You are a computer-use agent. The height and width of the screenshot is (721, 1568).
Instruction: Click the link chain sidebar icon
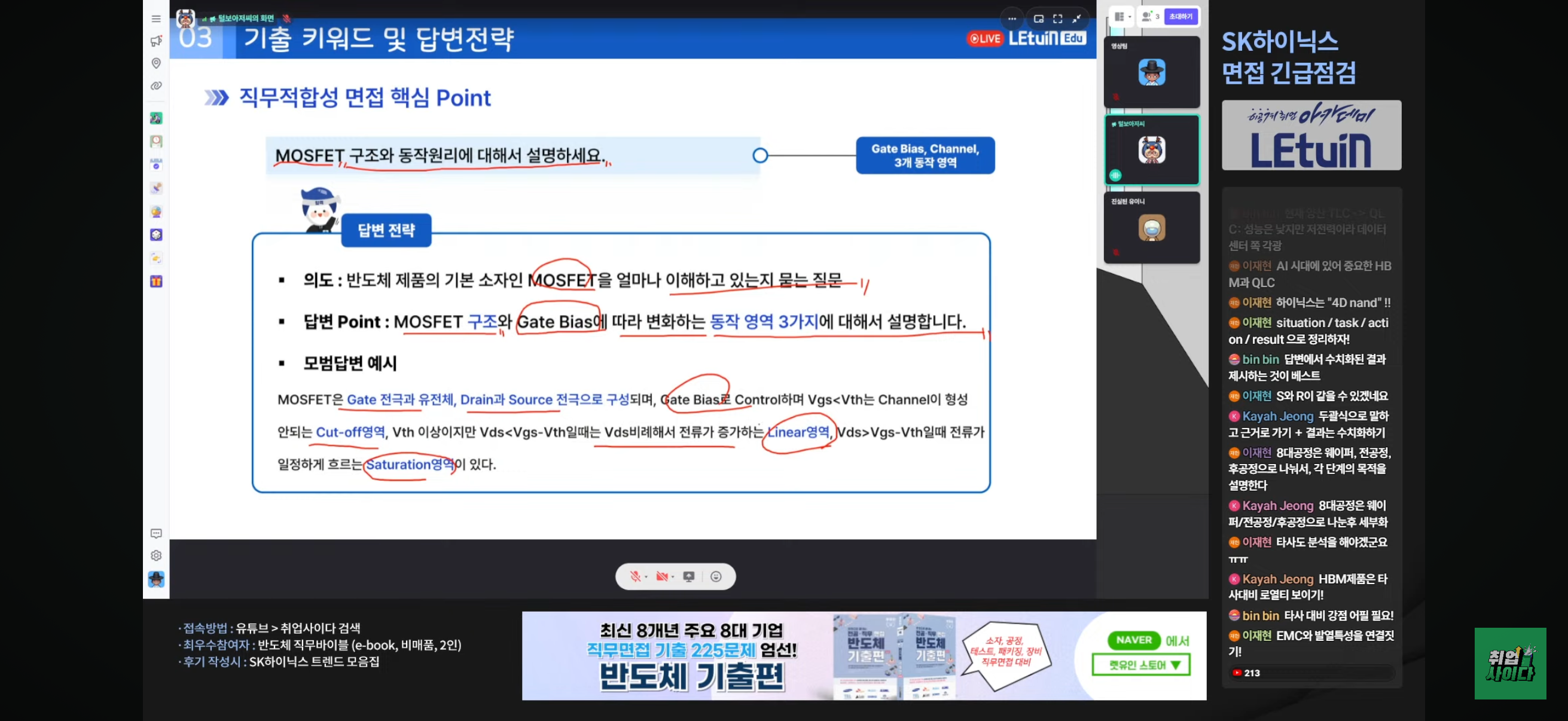pyautogui.click(x=157, y=85)
